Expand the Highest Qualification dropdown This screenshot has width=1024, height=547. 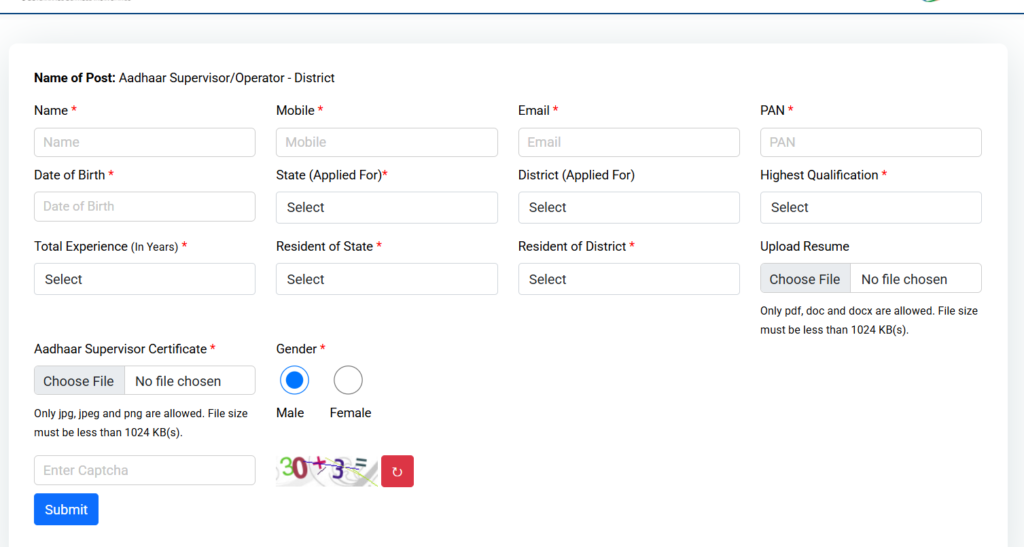point(871,208)
